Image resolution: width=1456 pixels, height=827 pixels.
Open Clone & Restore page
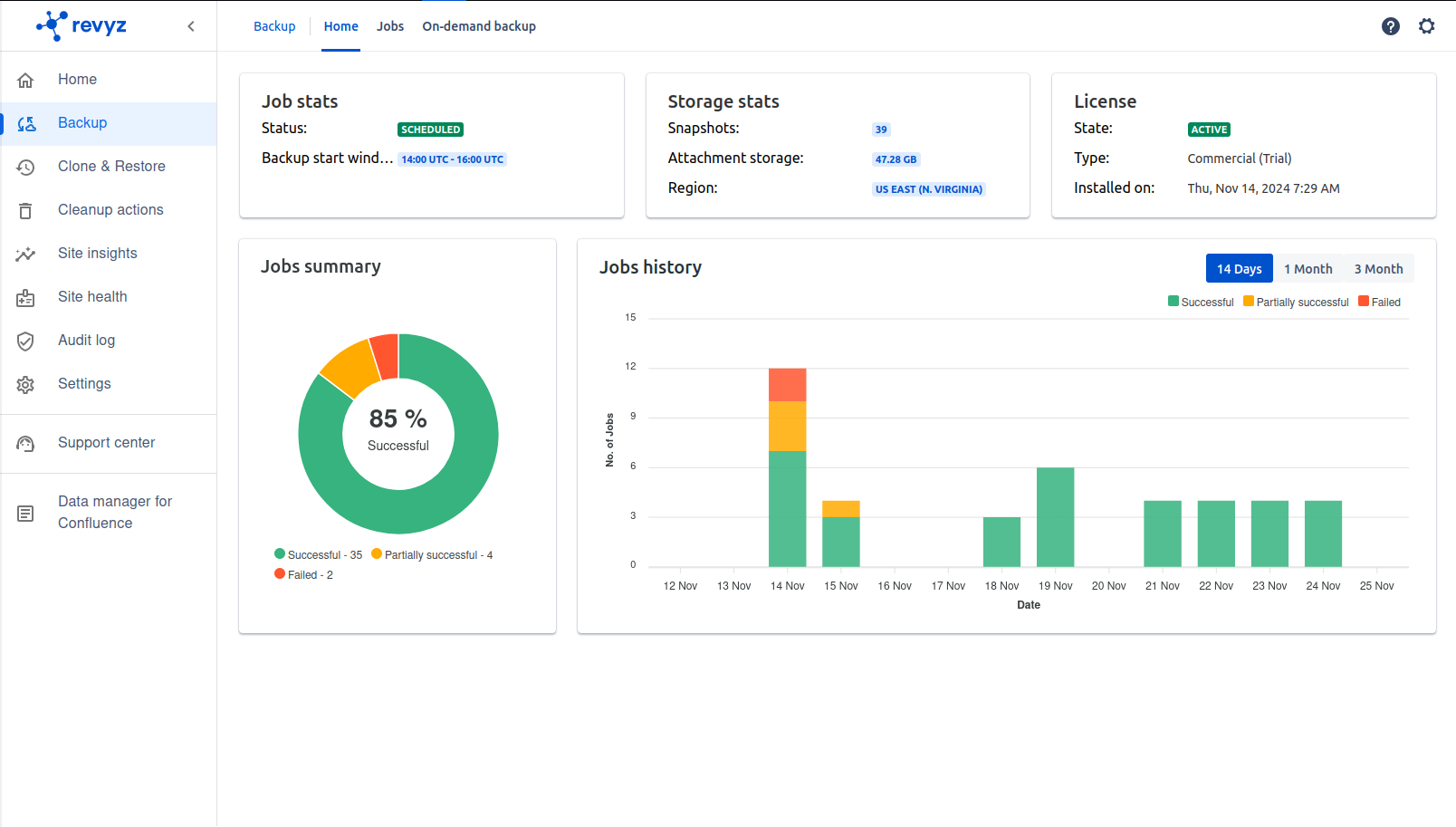109,167
